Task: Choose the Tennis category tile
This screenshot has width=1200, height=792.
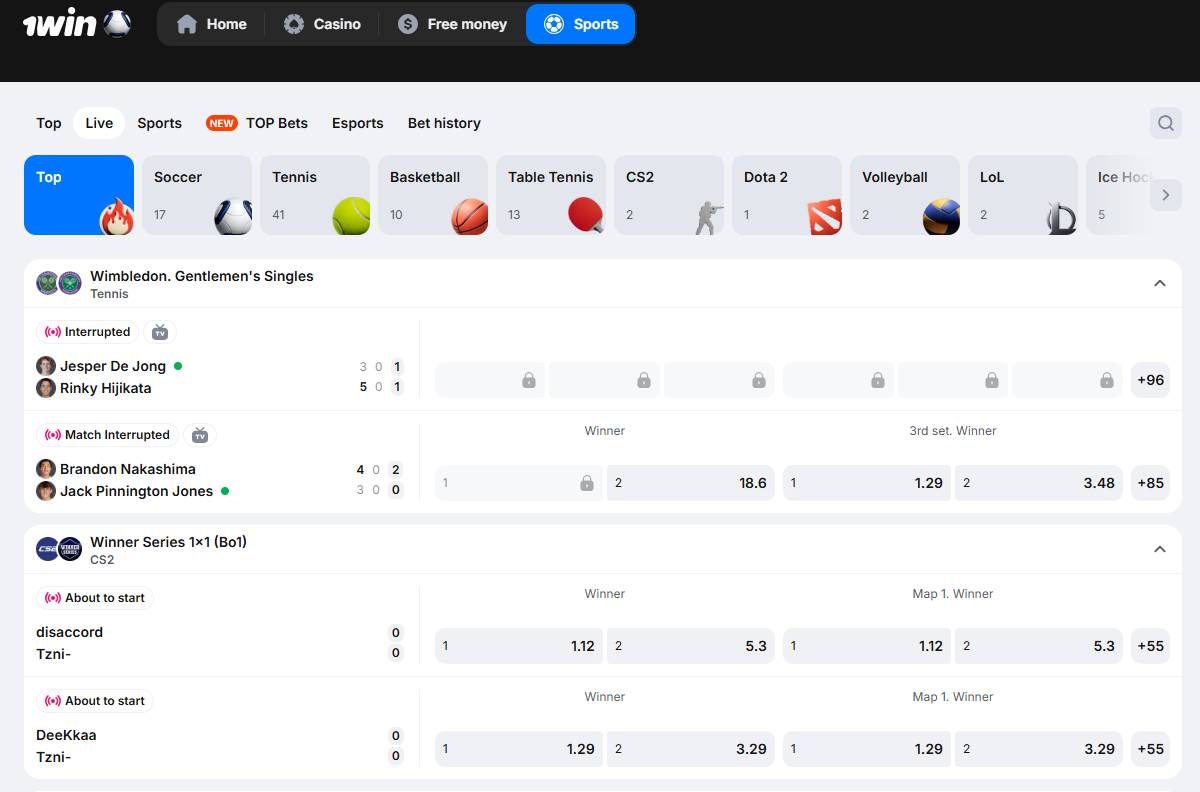Action: [x=315, y=195]
